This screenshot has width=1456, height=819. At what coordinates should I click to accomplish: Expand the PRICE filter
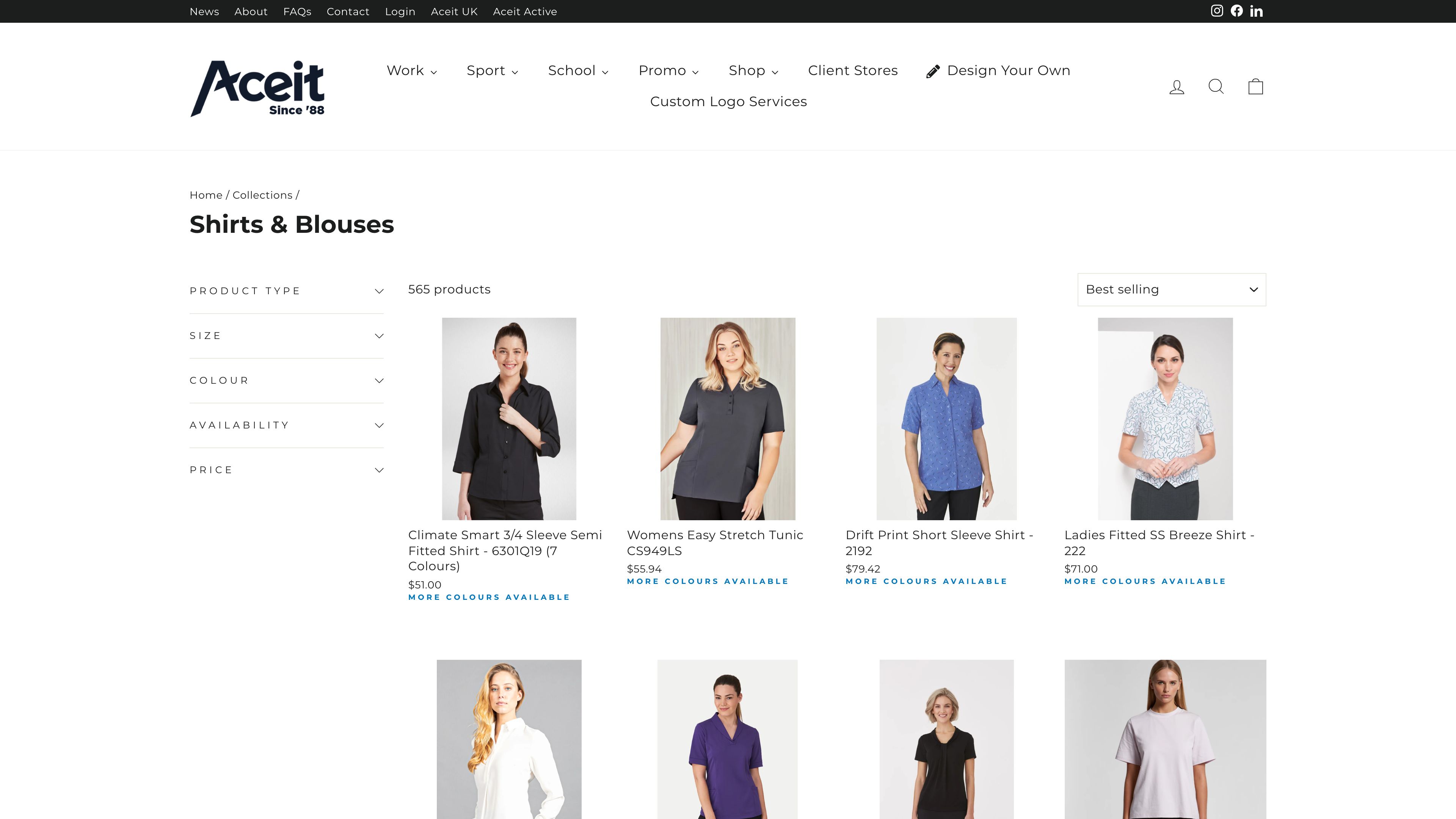click(x=287, y=470)
